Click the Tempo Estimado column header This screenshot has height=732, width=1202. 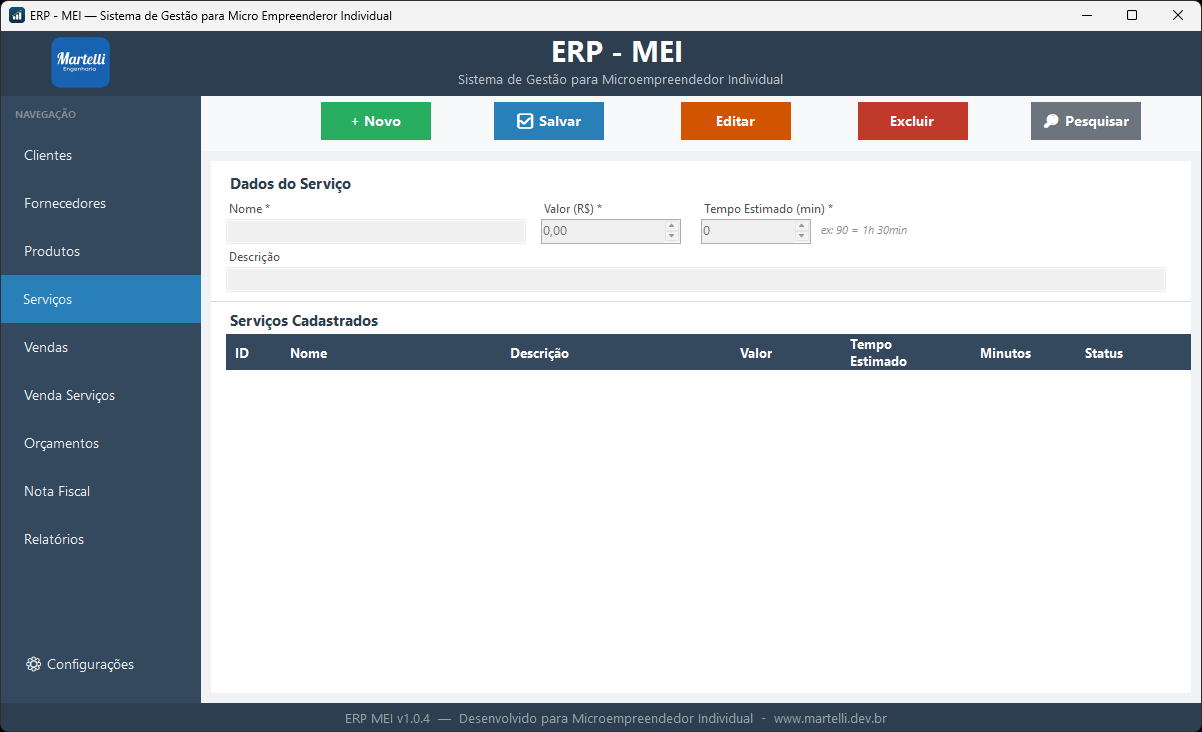[x=906, y=353]
